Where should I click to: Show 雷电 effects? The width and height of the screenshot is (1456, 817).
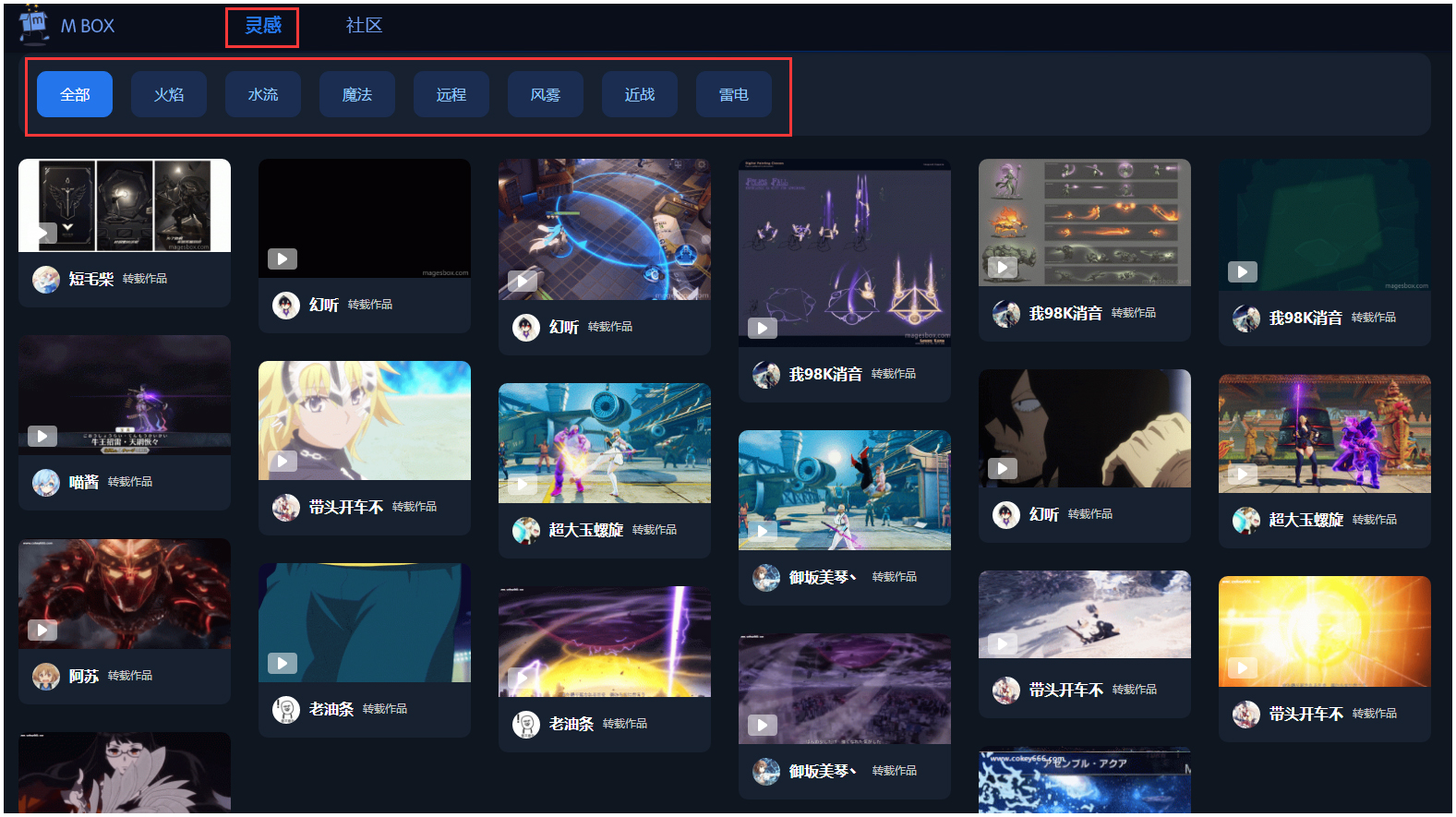734,94
